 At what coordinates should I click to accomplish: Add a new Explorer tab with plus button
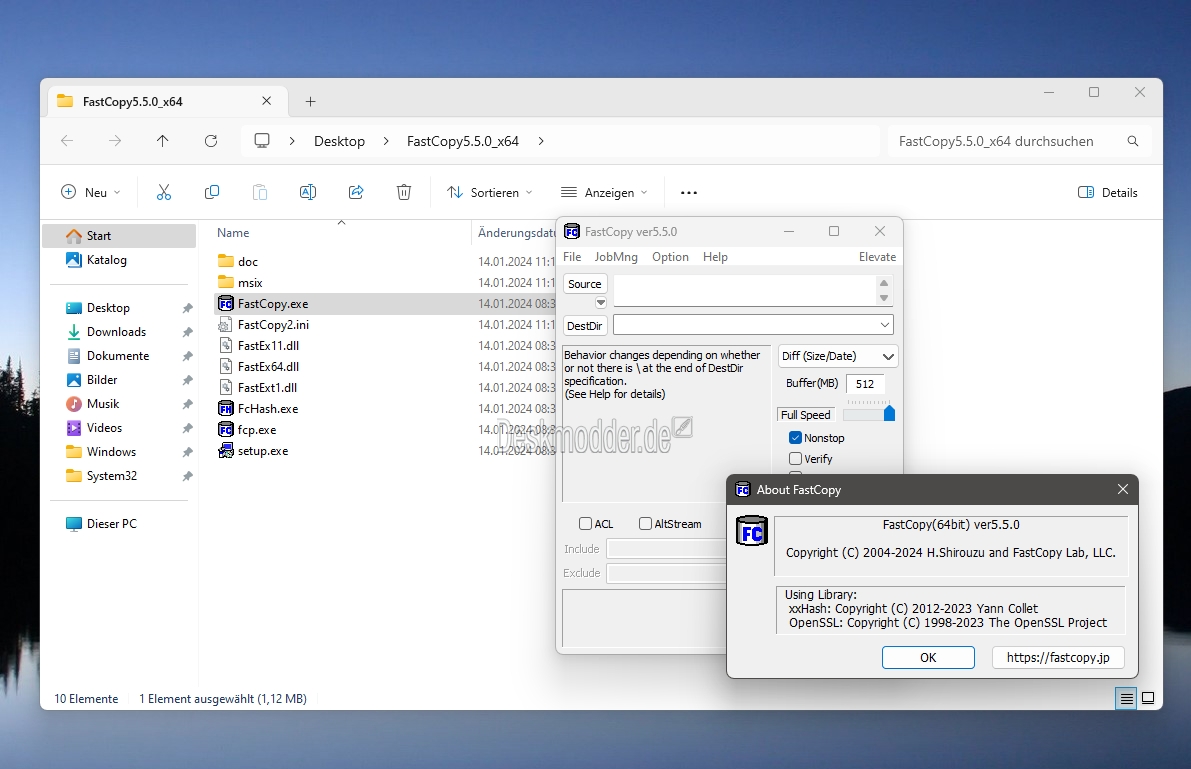click(310, 101)
